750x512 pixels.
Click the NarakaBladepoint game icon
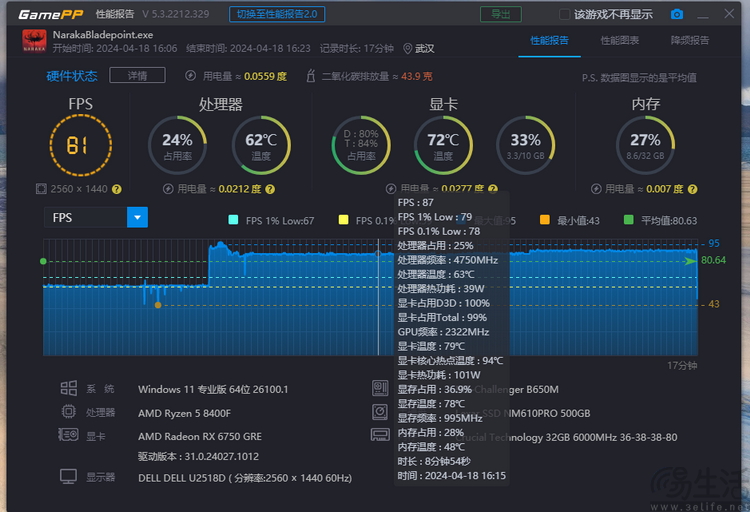click(34, 41)
